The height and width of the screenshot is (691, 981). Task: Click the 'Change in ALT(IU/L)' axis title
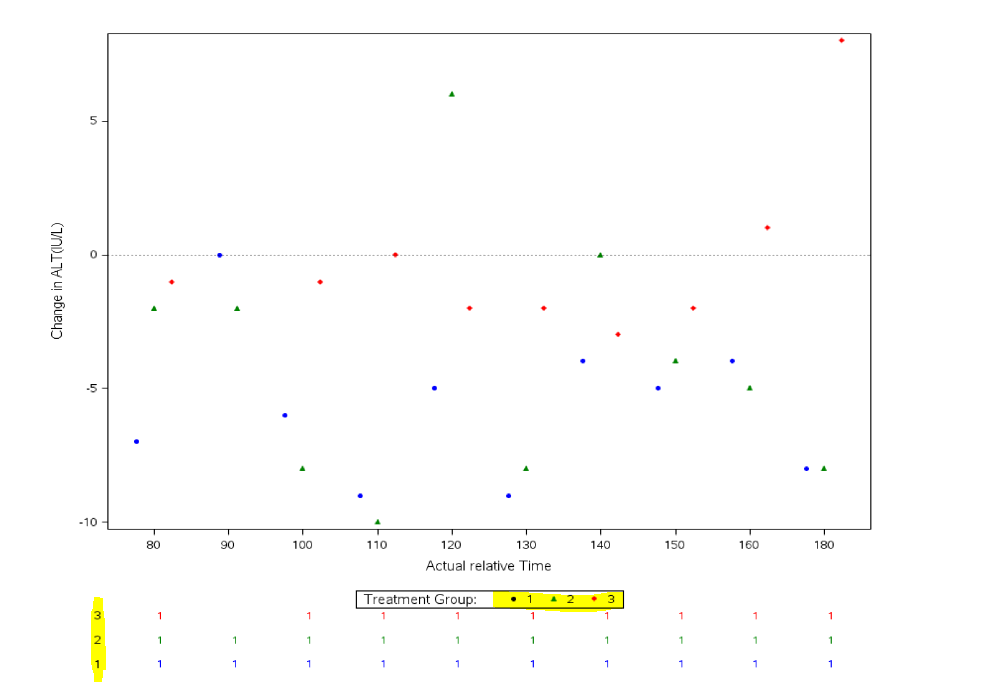pyautogui.click(x=57, y=281)
